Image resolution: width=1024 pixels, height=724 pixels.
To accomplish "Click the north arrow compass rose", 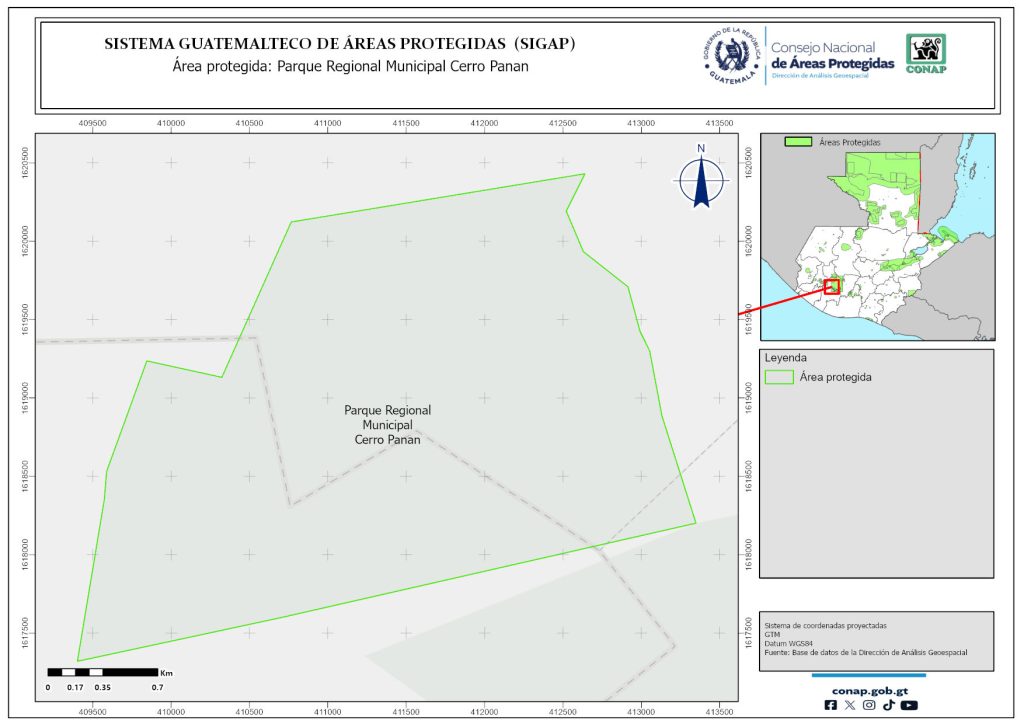I will (x=702, y=178).
